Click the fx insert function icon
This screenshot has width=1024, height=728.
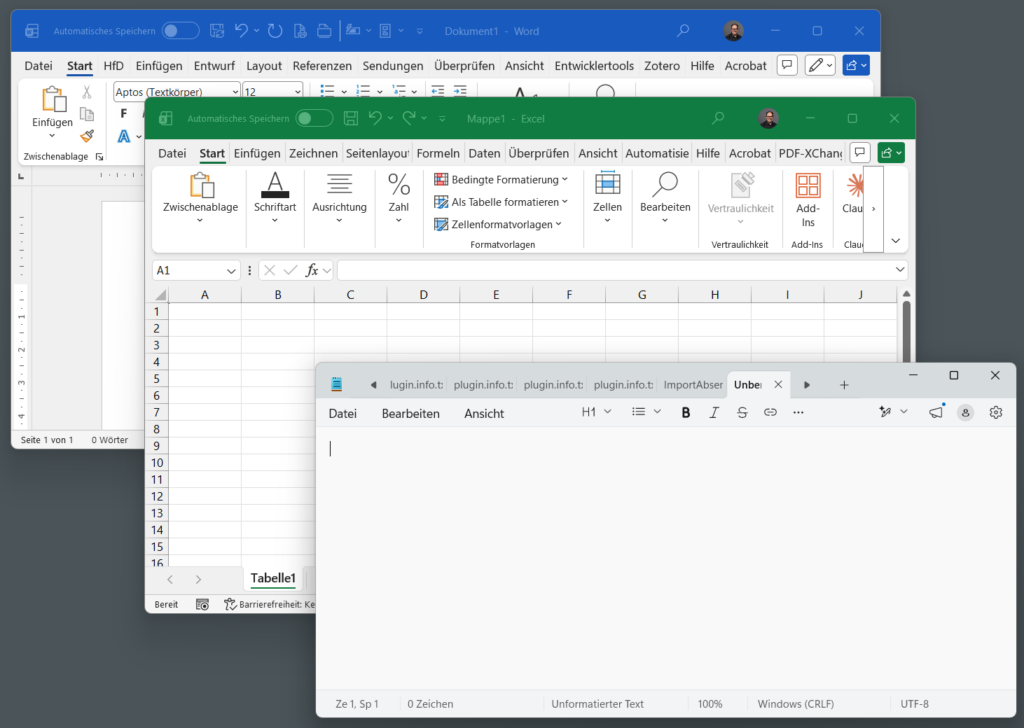(312, 270)
